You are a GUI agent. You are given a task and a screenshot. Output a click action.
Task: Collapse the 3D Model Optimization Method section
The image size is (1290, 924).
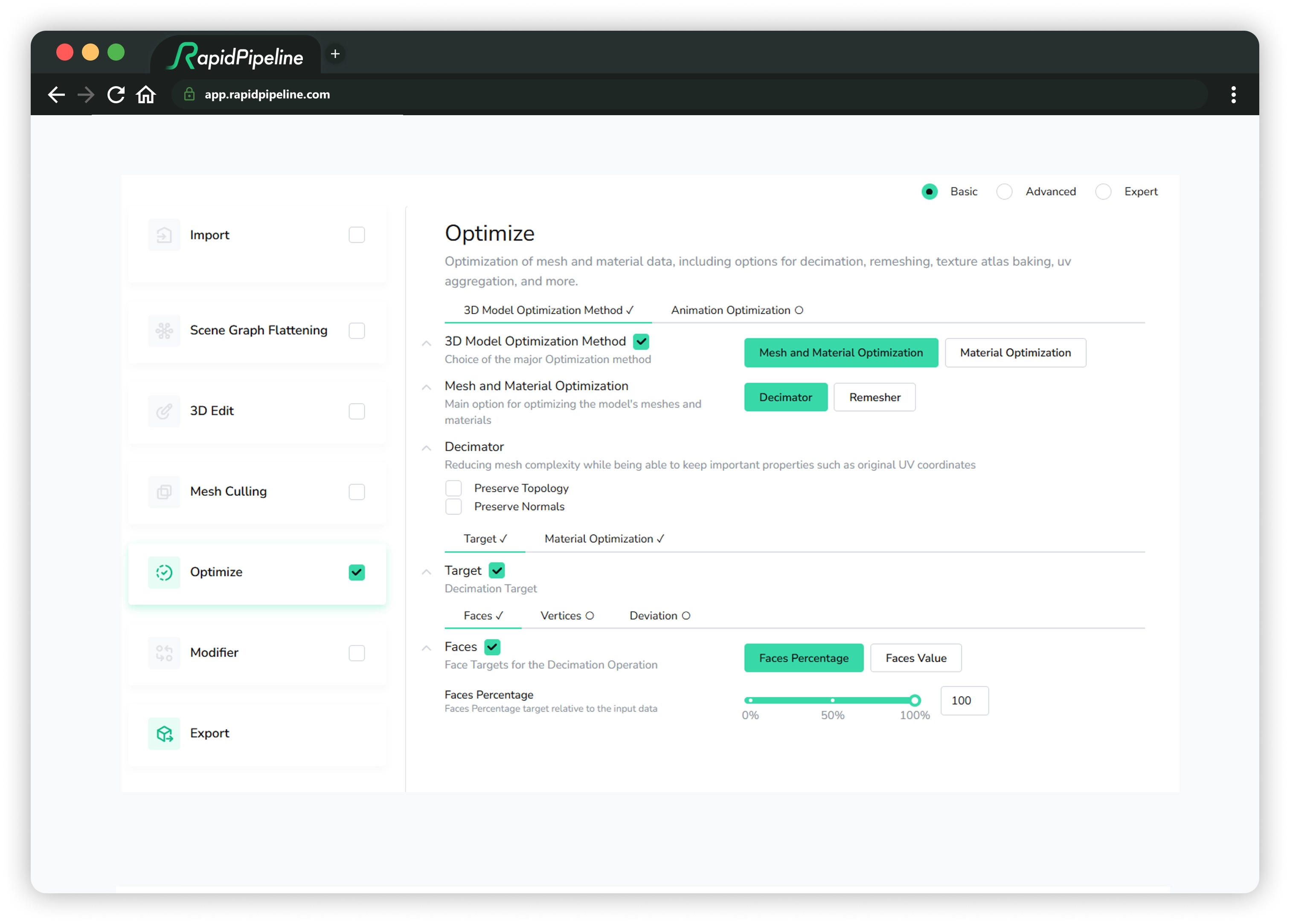[x=427, y=343]
